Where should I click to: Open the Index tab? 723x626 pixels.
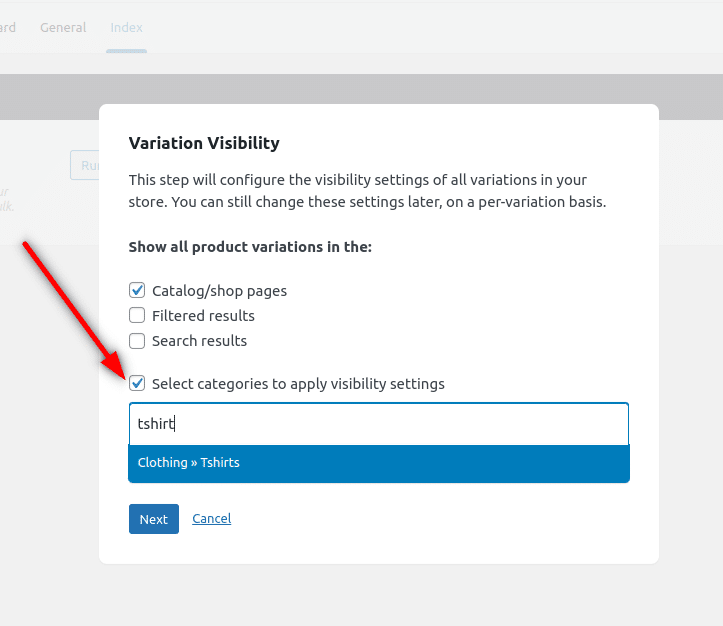pos(127,28)
